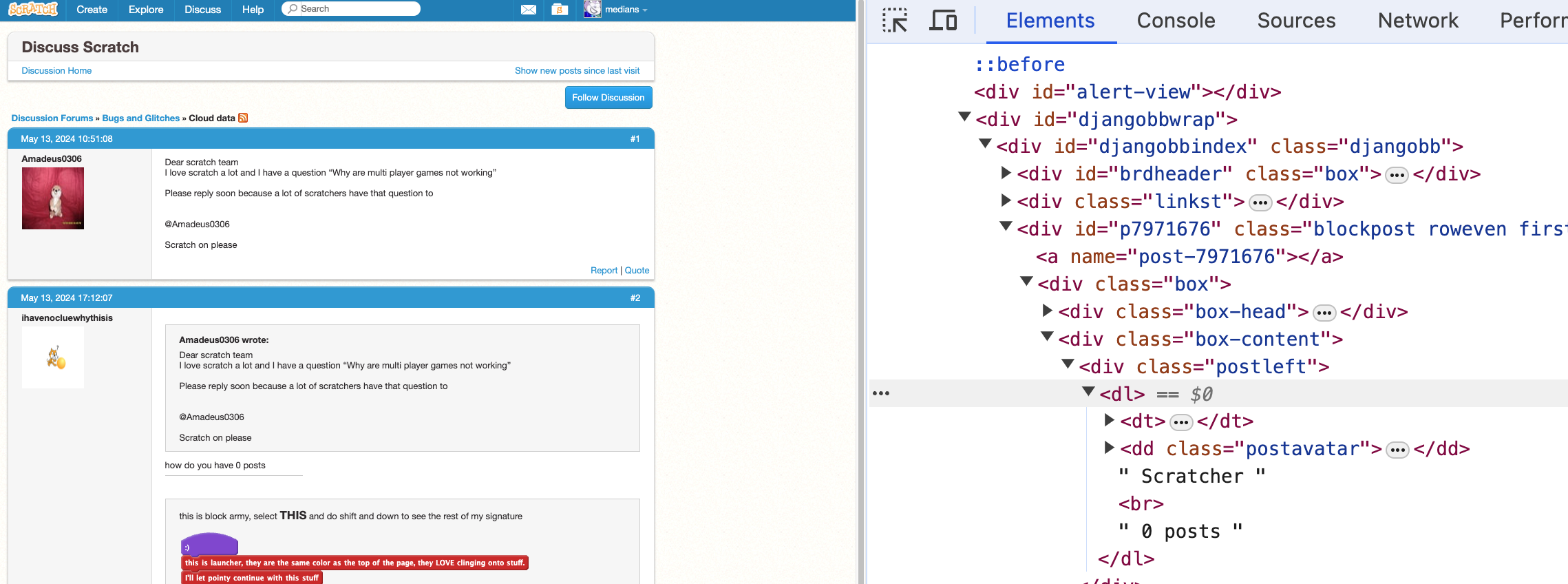Open the Explore menu item

tap(146, 10)
